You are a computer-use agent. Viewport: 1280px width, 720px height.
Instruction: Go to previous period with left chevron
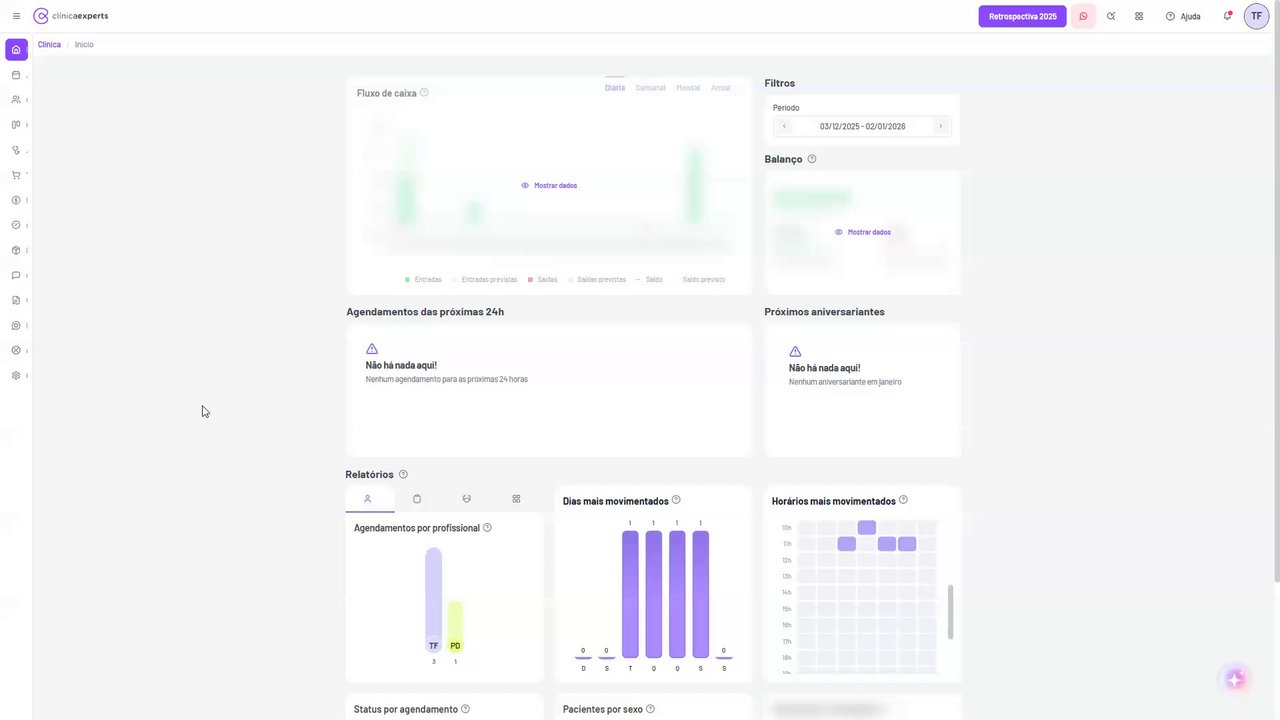tap(784, 126)
